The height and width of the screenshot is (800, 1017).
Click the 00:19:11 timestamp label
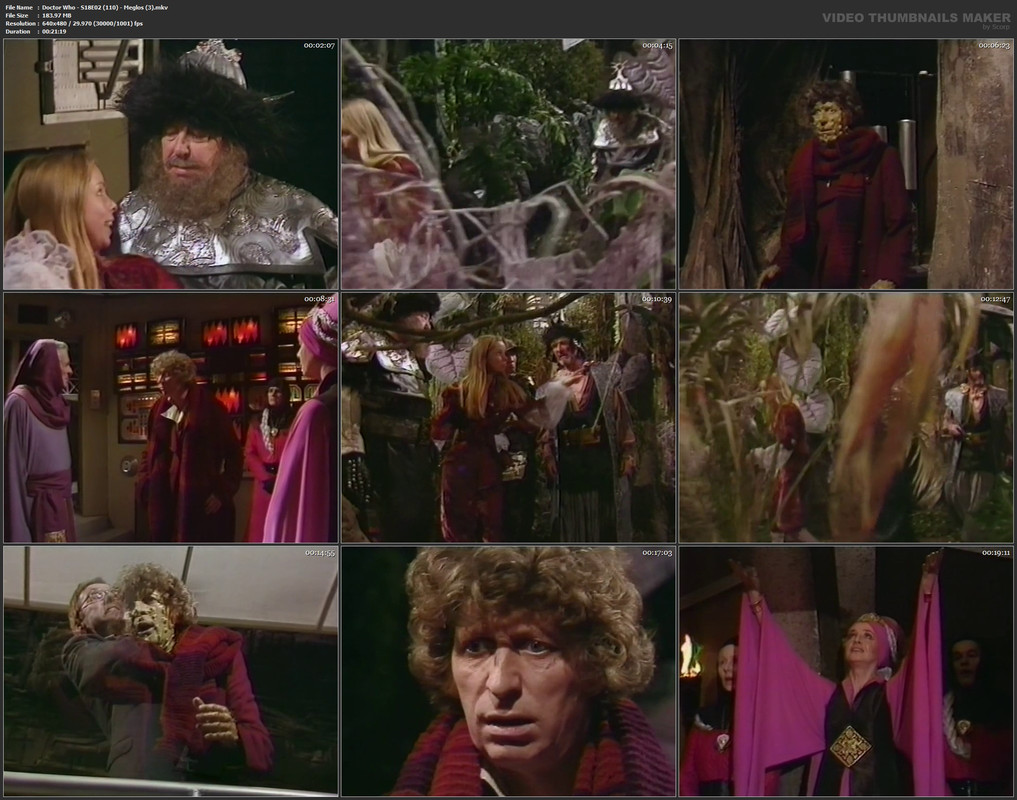994,553
